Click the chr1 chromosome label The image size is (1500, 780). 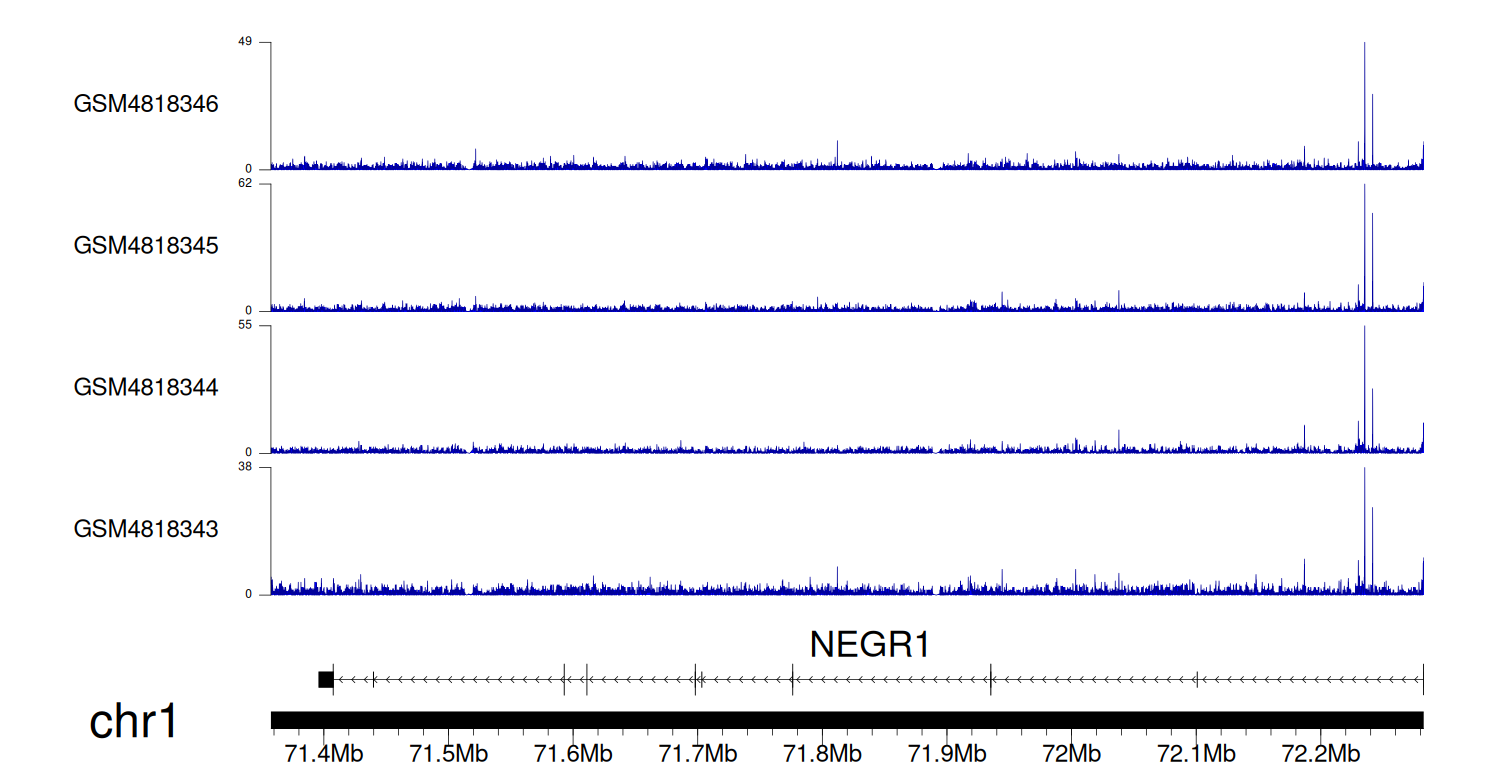133,721
